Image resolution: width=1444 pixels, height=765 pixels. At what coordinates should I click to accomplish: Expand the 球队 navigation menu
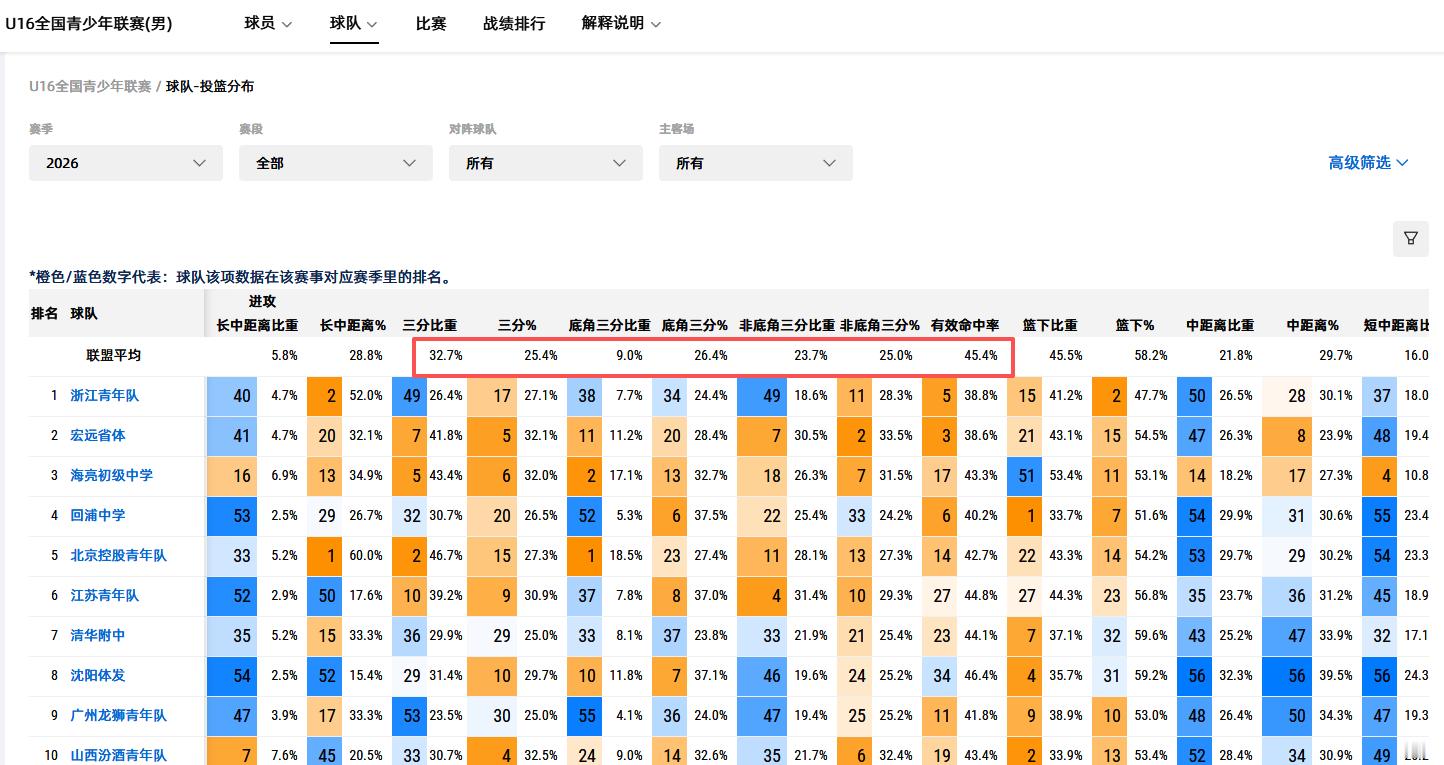[354, 23]
